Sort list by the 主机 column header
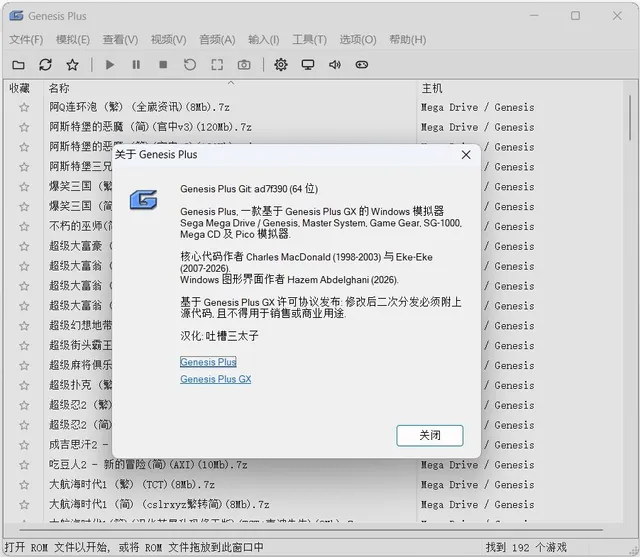 pyautogui.click(x=520, y=88)
